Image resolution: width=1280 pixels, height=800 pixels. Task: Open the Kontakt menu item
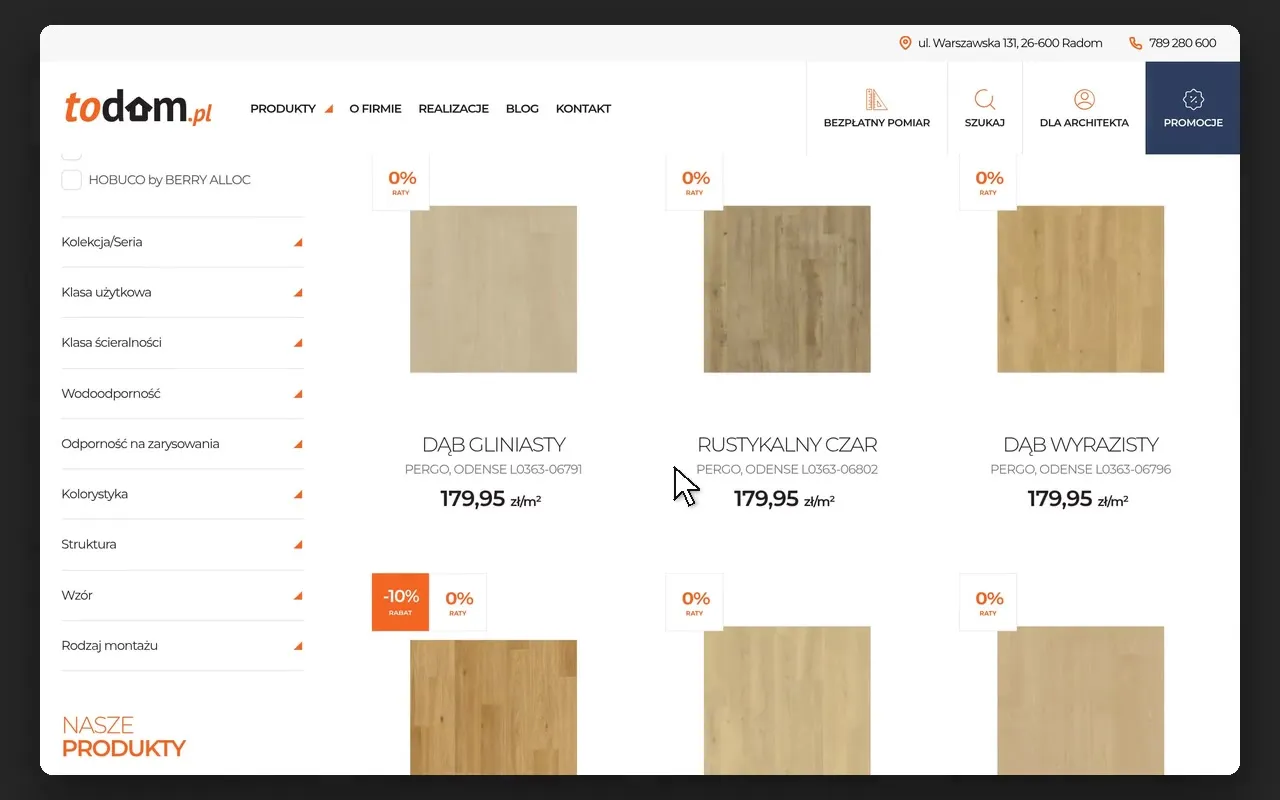[583, 108]
